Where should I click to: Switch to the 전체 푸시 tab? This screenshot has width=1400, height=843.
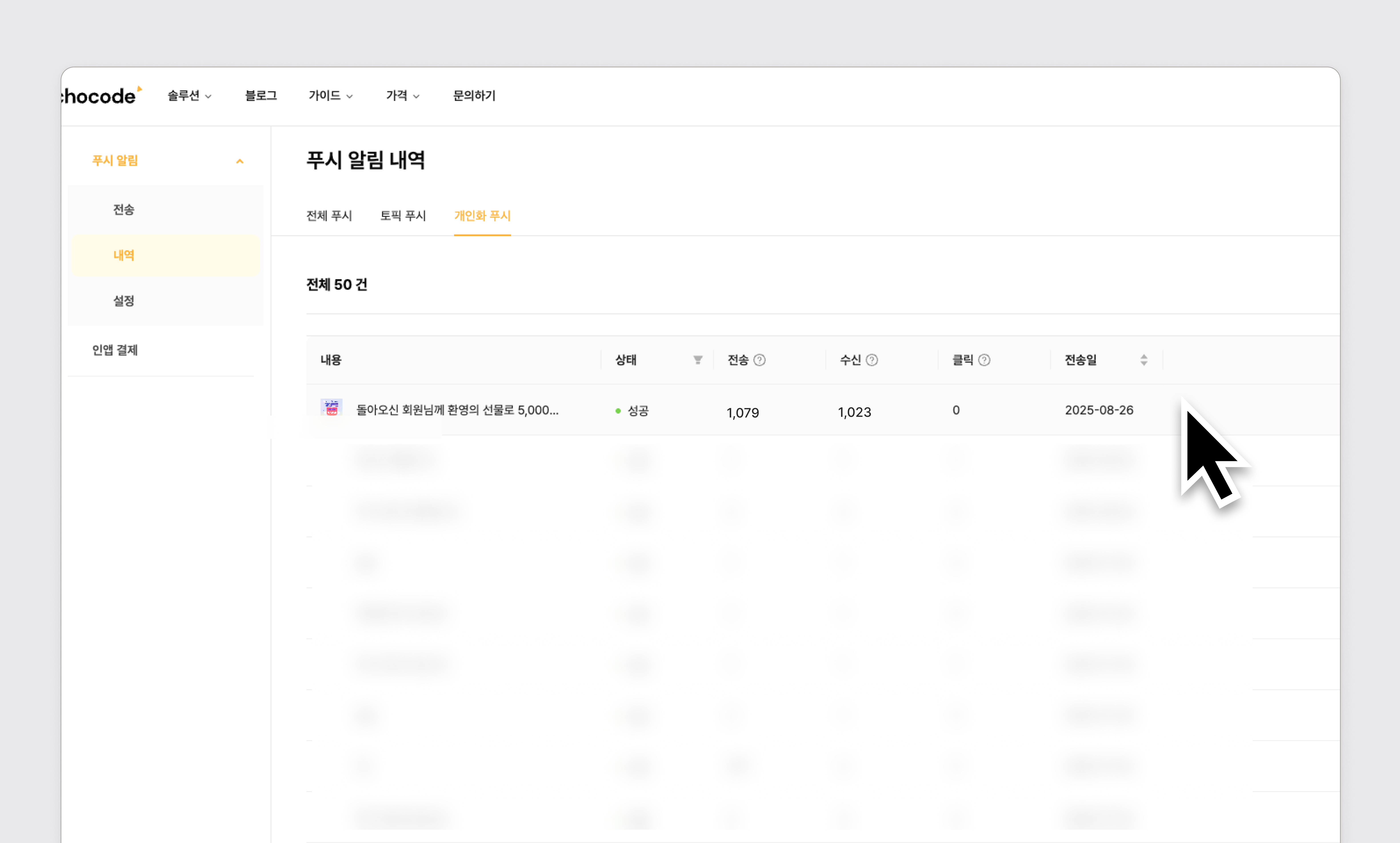click(329, 216)
